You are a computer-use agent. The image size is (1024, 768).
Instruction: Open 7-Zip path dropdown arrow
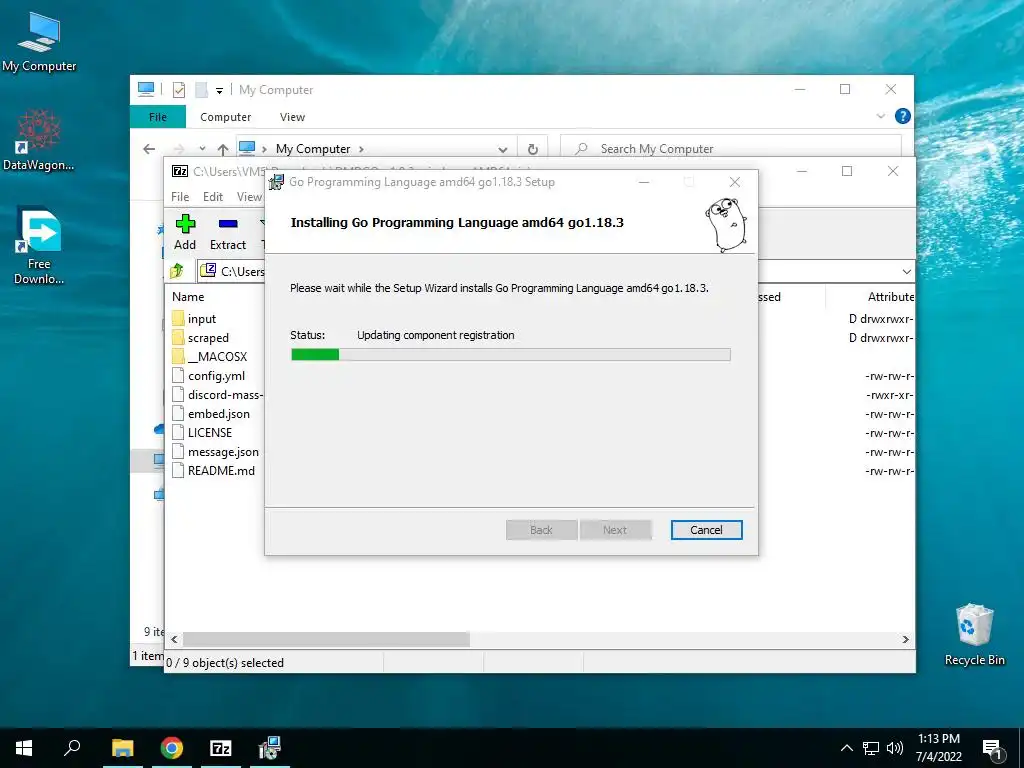pyautogui.click(x=906, y=272)
